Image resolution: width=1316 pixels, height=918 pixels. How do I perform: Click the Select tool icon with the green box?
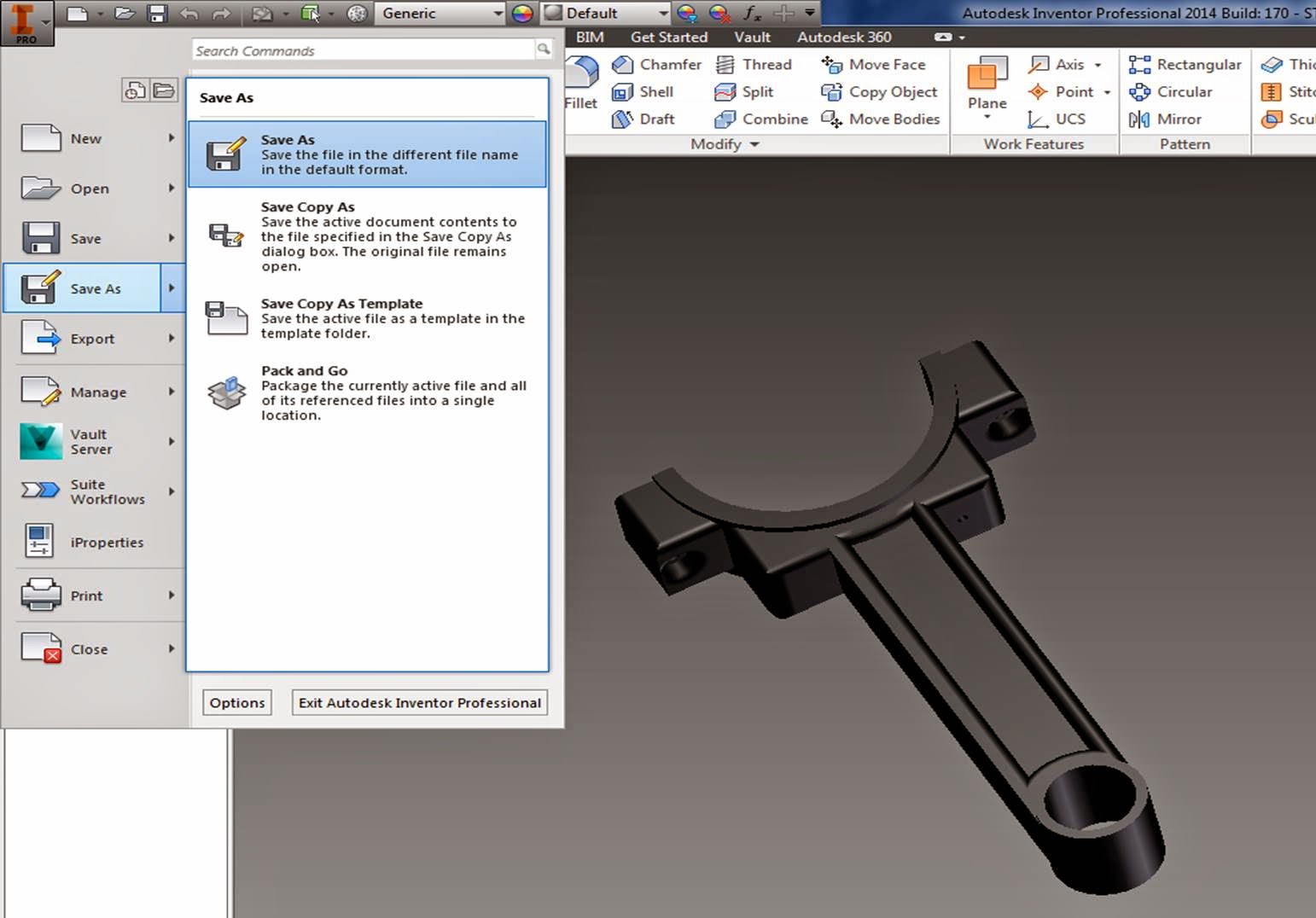tap(311, 13)
